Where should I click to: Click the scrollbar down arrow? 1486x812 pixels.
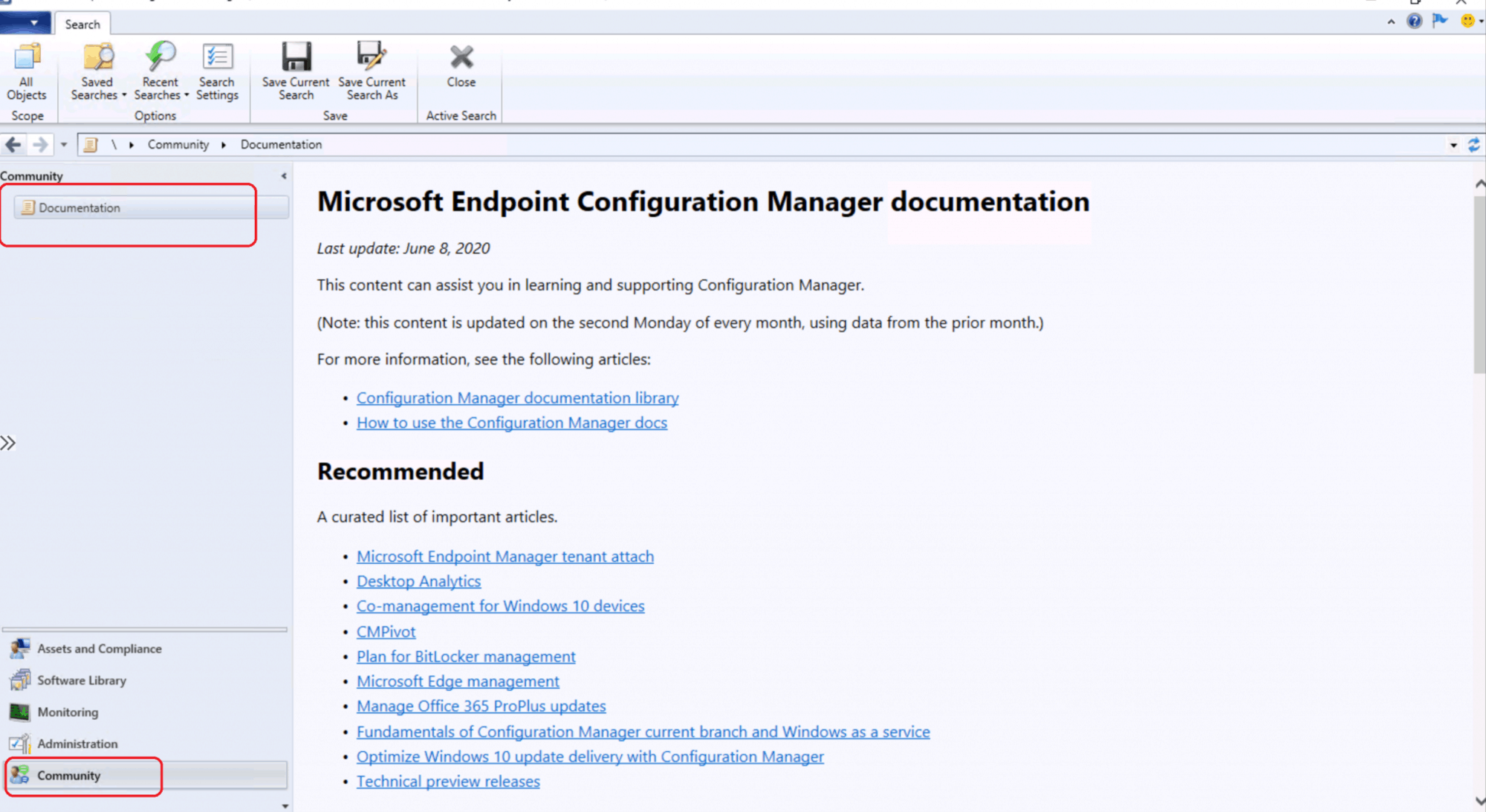1479,801
